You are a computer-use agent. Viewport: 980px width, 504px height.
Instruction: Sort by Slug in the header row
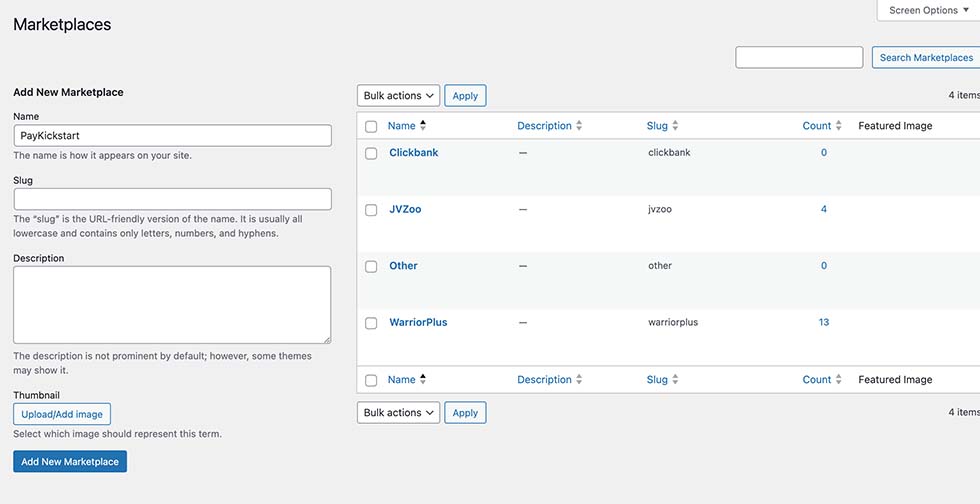(x=662, y=126)
